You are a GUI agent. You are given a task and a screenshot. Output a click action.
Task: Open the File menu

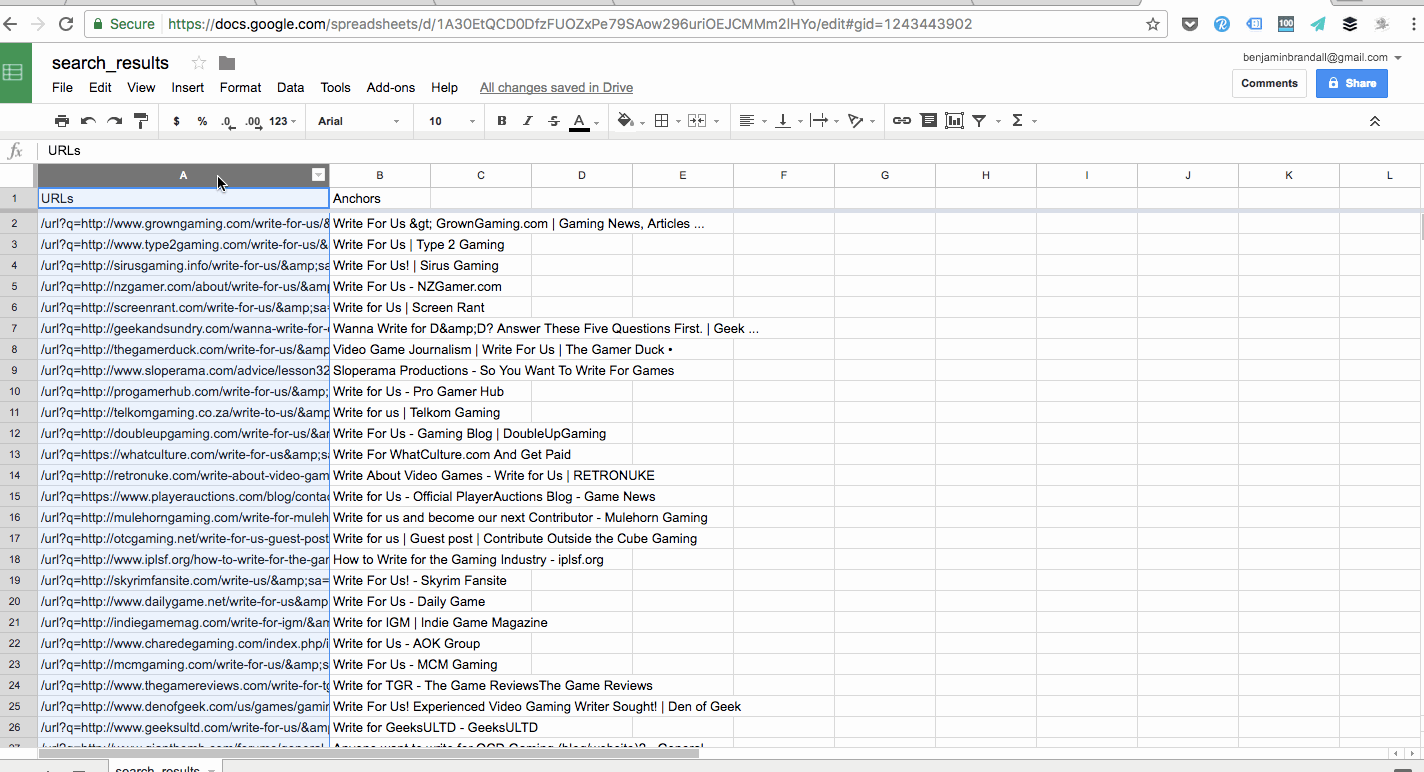coord(62,87)
